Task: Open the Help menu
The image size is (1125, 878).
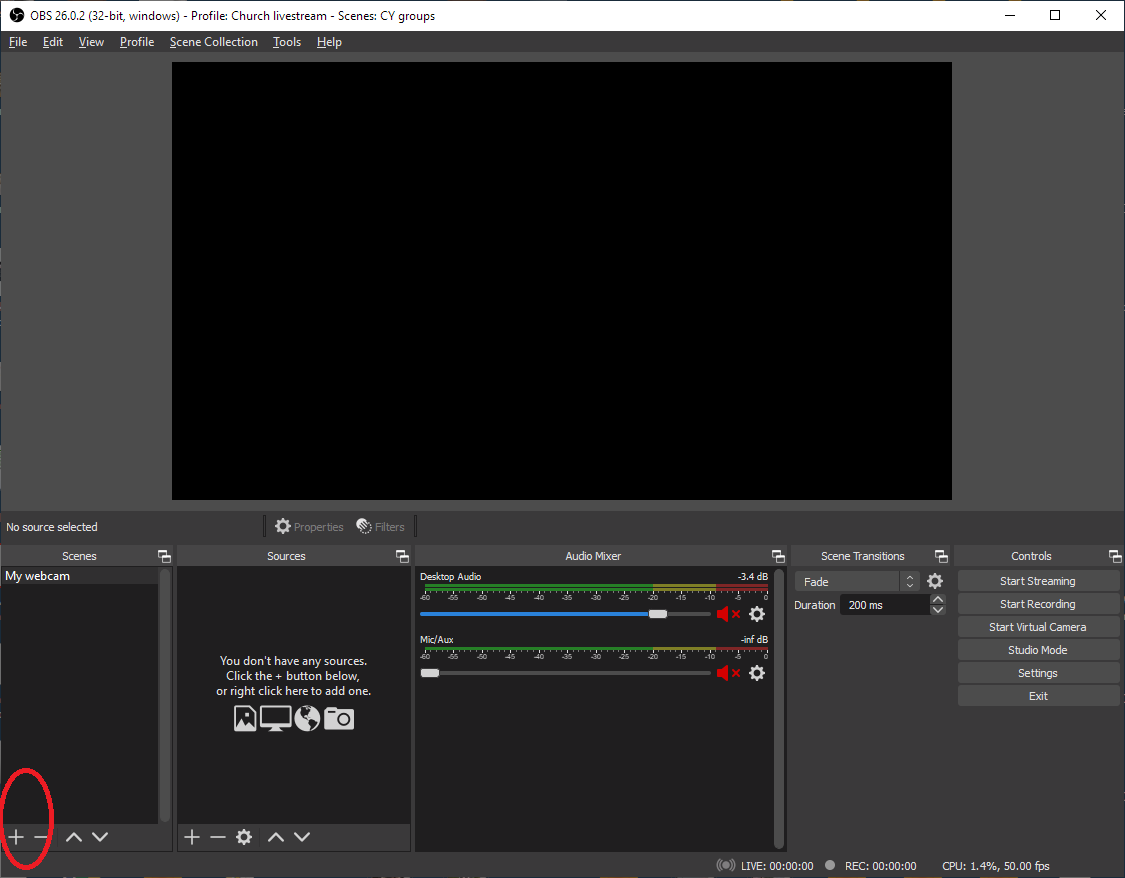Action: tap(329, 42)
